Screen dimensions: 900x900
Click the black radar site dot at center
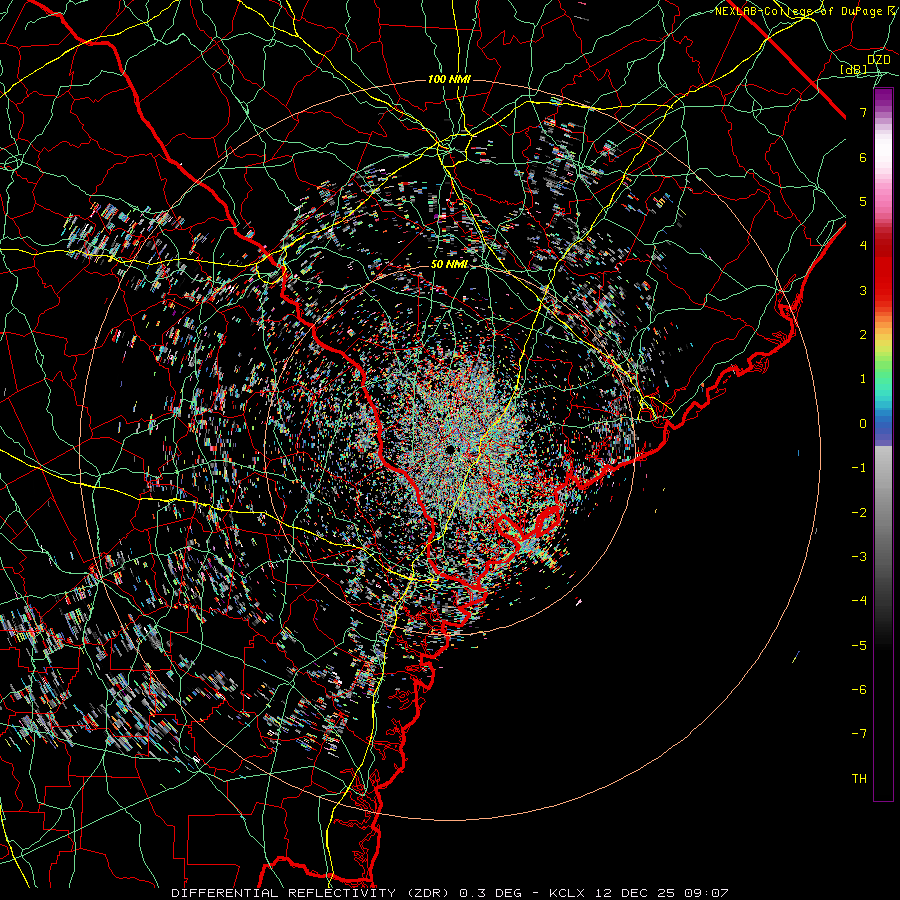(450, 449)
